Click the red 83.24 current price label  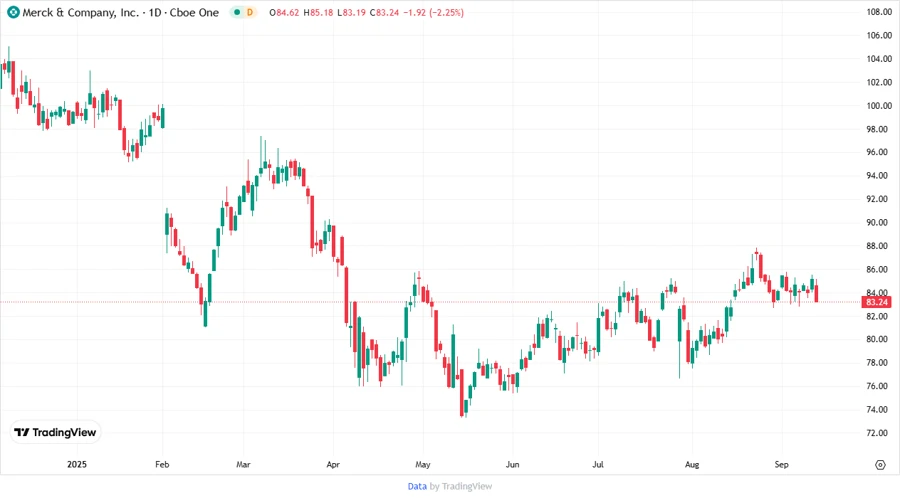click(x=876, y=302)
